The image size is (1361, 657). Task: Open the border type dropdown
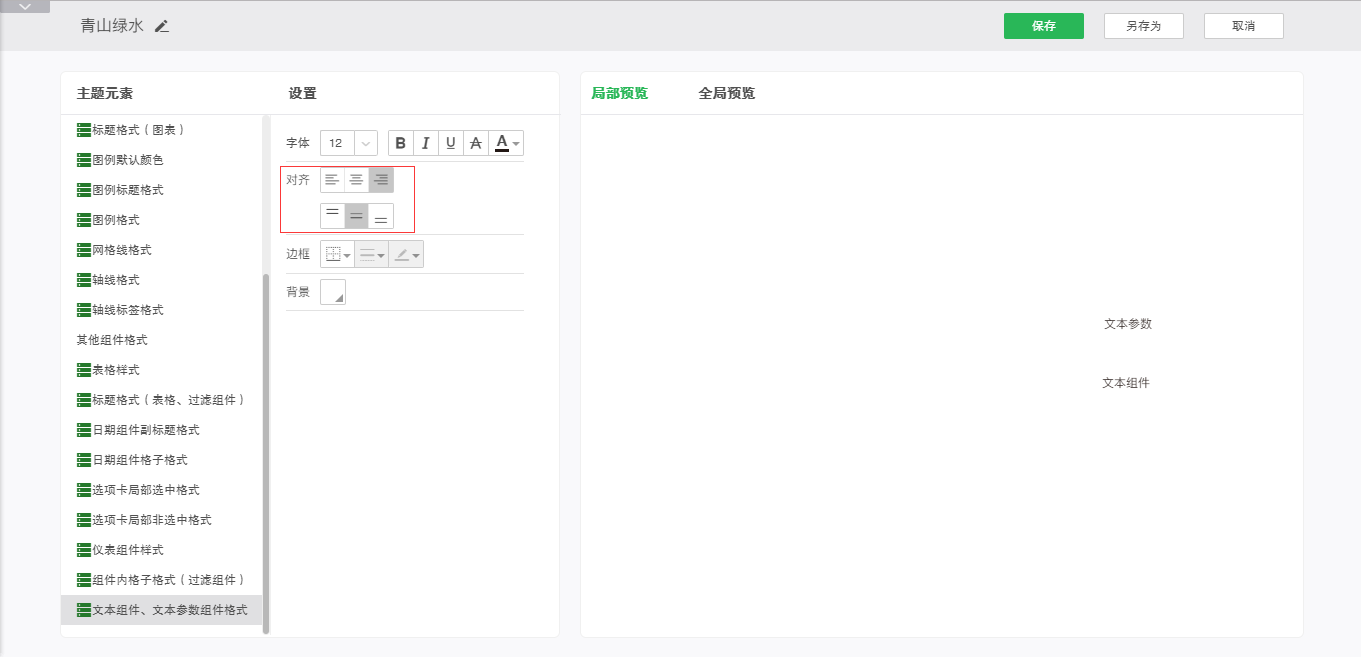pos(337,255)
